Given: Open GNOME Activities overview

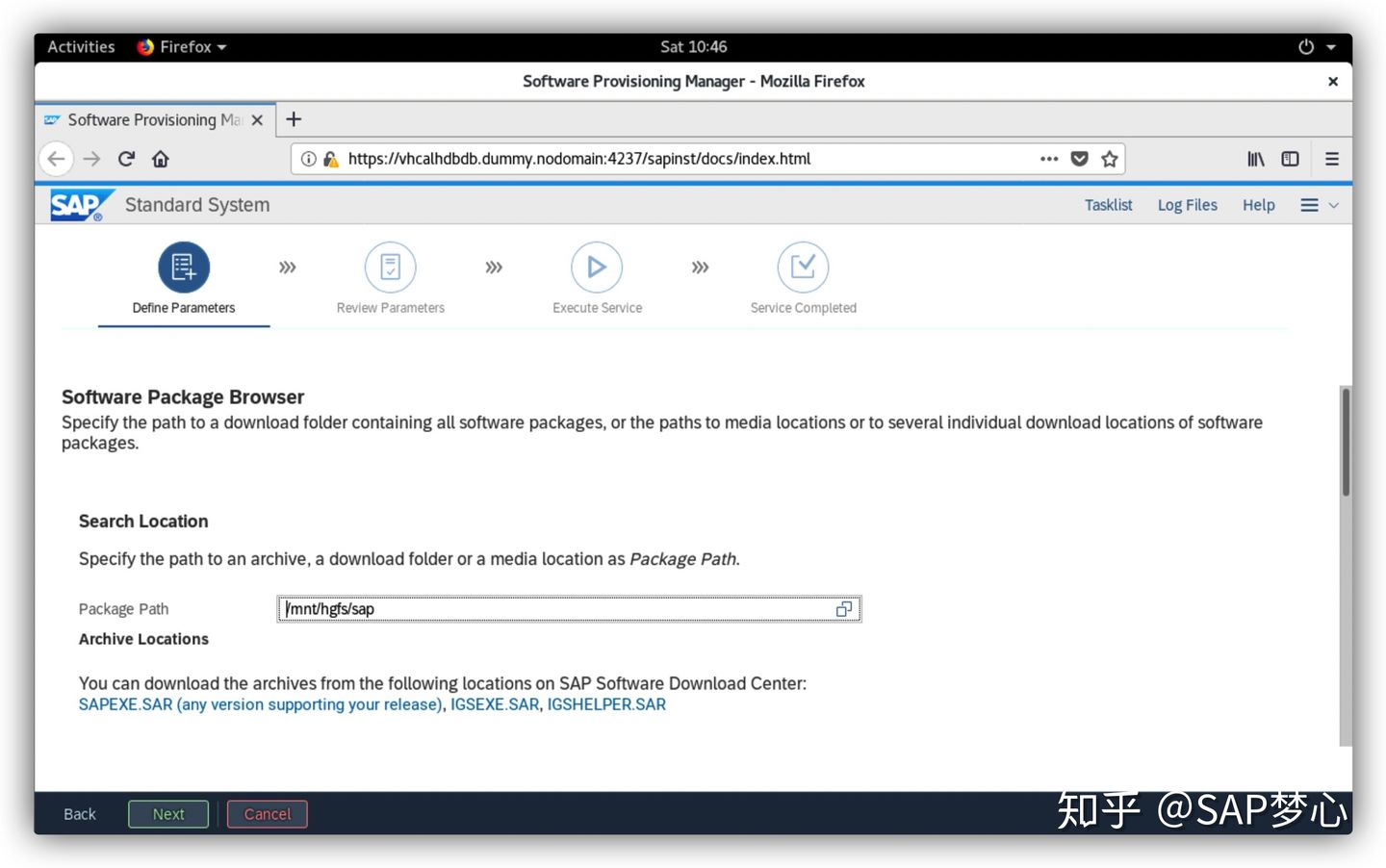Looking at the screenshot, I should [x=81, y=46].
